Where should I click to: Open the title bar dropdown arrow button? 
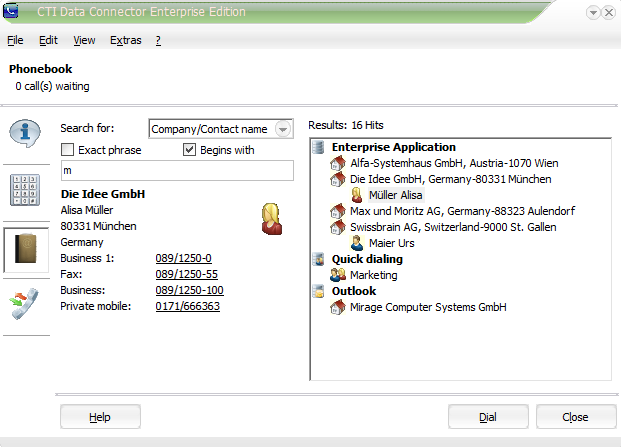coord(594,12)
